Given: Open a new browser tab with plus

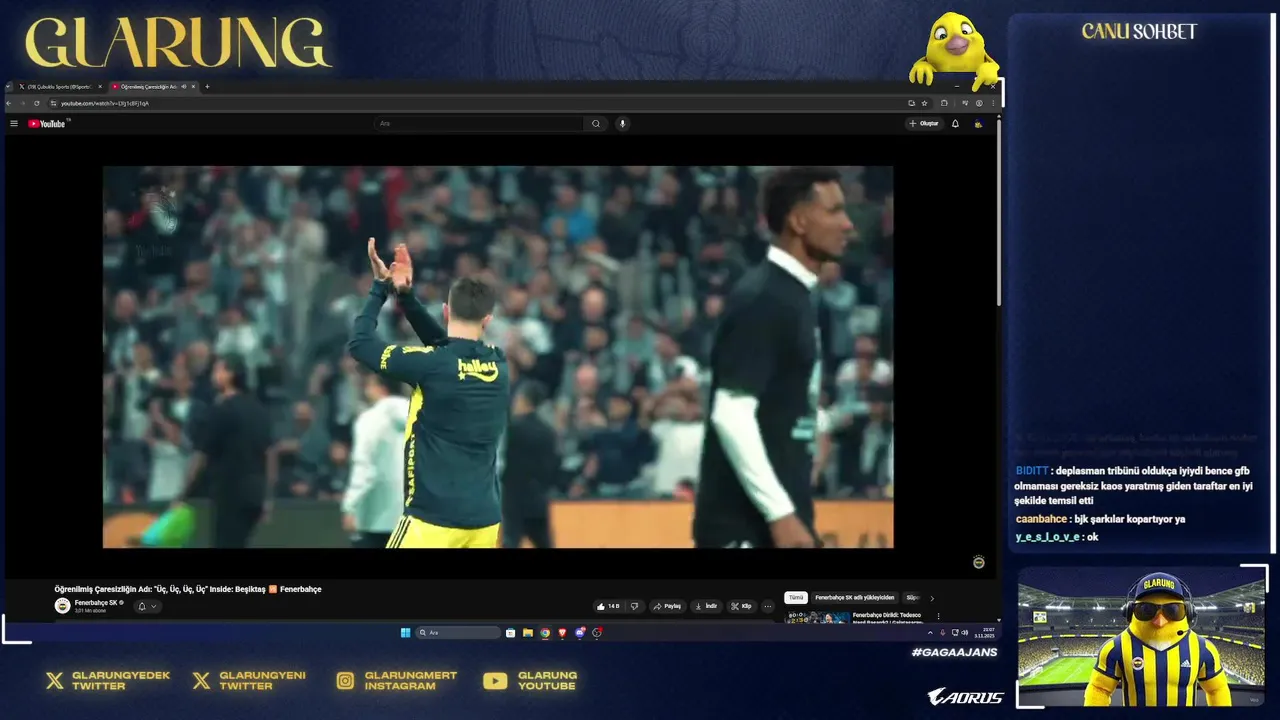Looking at the screenshot, I should pyautogui.click(x=207, y=87).
